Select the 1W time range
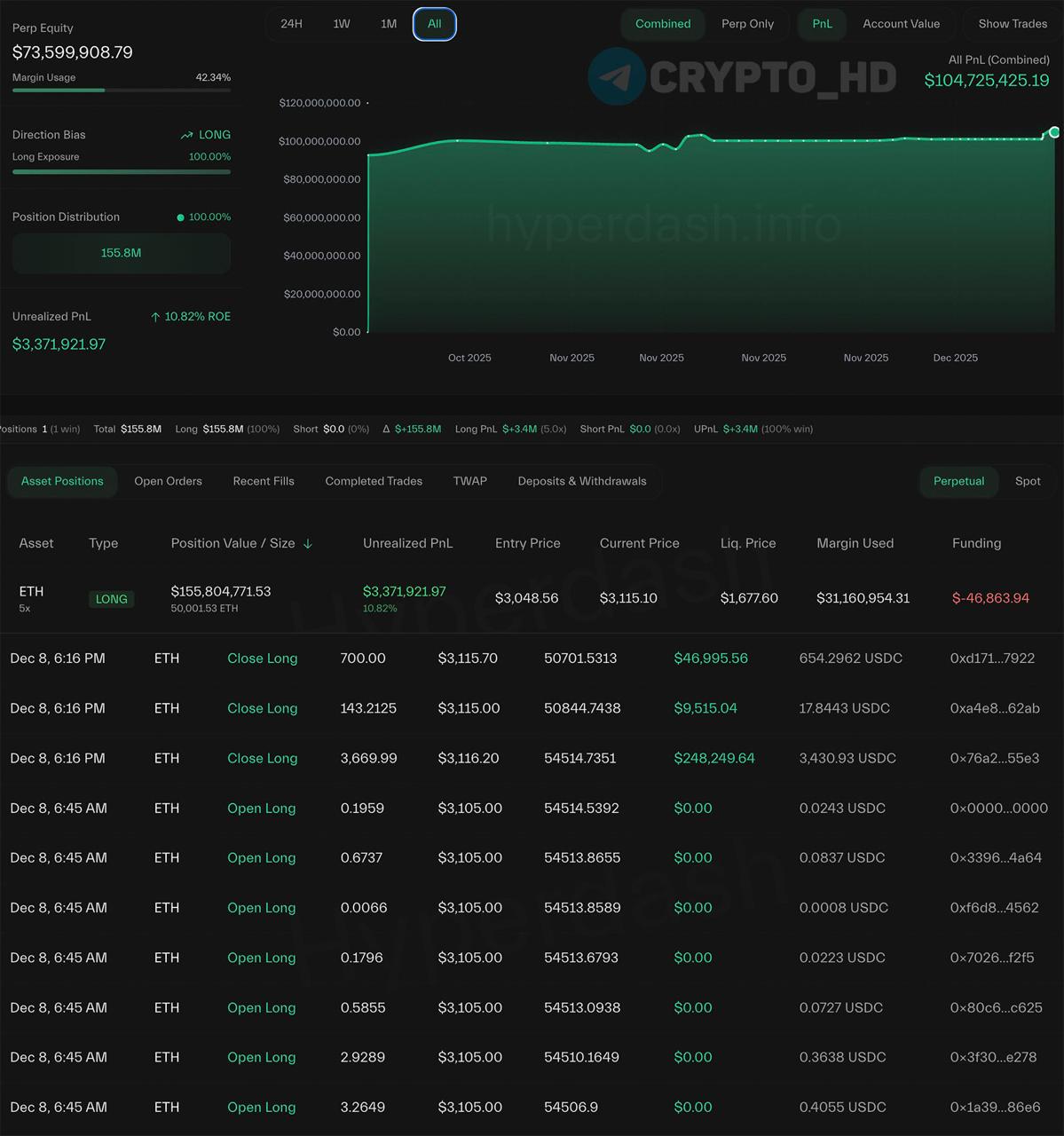Viewport: 1064px width, 1136px height. [x=342, y=24]
